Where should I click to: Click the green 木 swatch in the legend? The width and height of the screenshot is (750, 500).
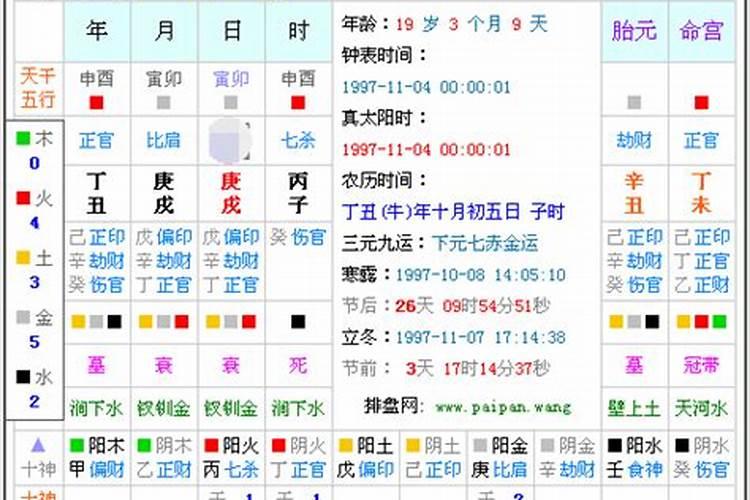click(23, 138)
